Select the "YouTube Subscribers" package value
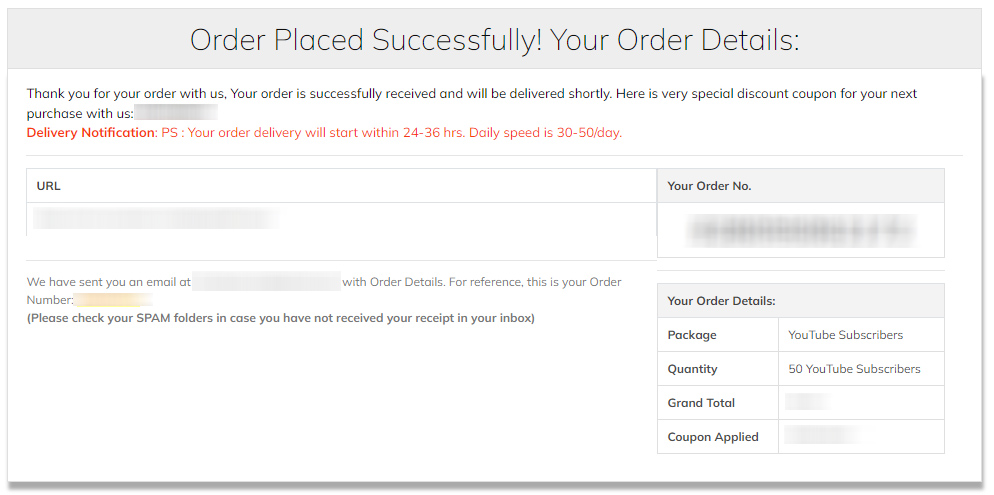Viewport: 994px width, 495px height. click(x=845, y=335)
